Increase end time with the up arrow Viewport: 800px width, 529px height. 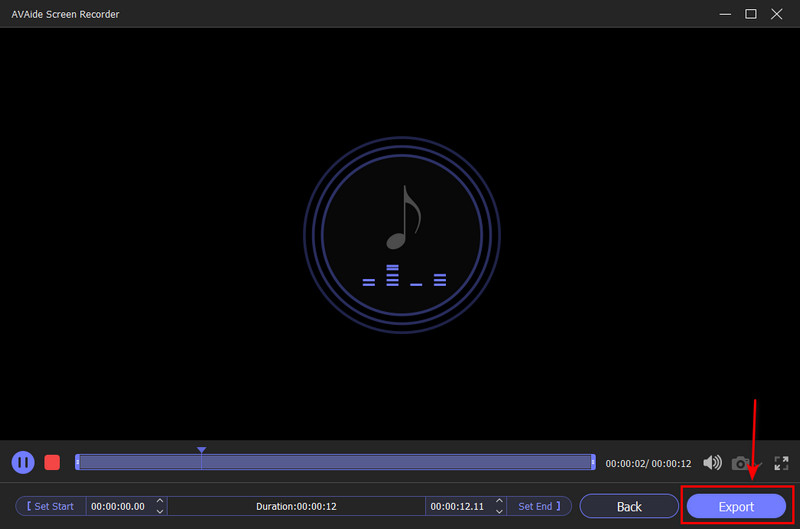pyautogui.click(x=499, y=501)
